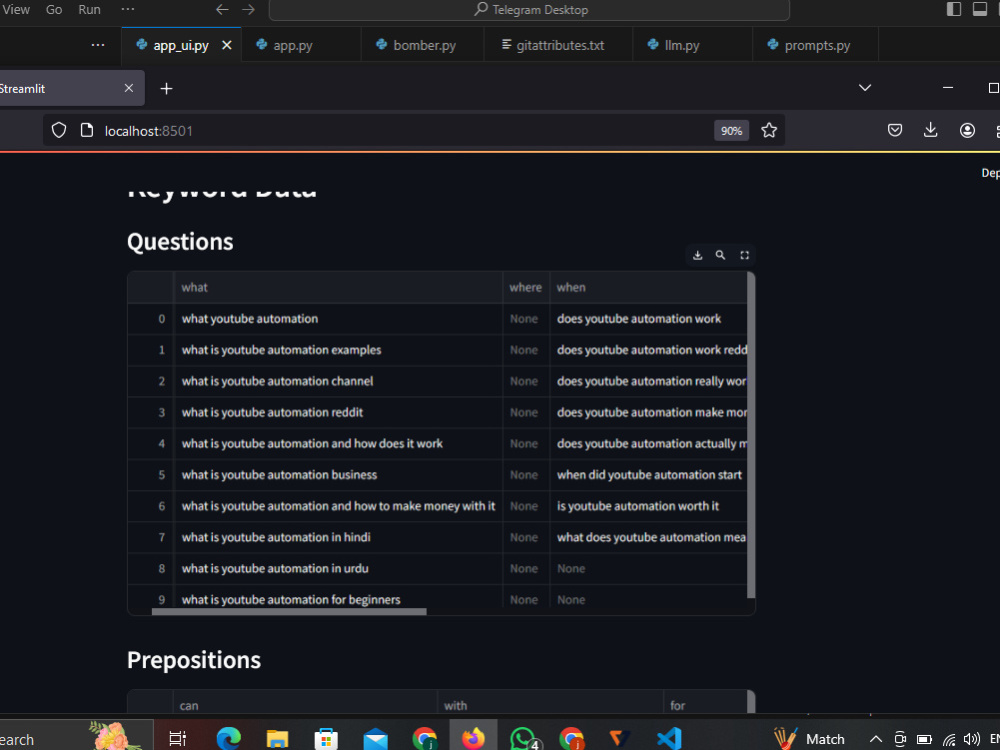The height and width of the screenshot is (750, 1000).
Task: Select cell 'what is youtube automation examples'
Action: (338, 350)
